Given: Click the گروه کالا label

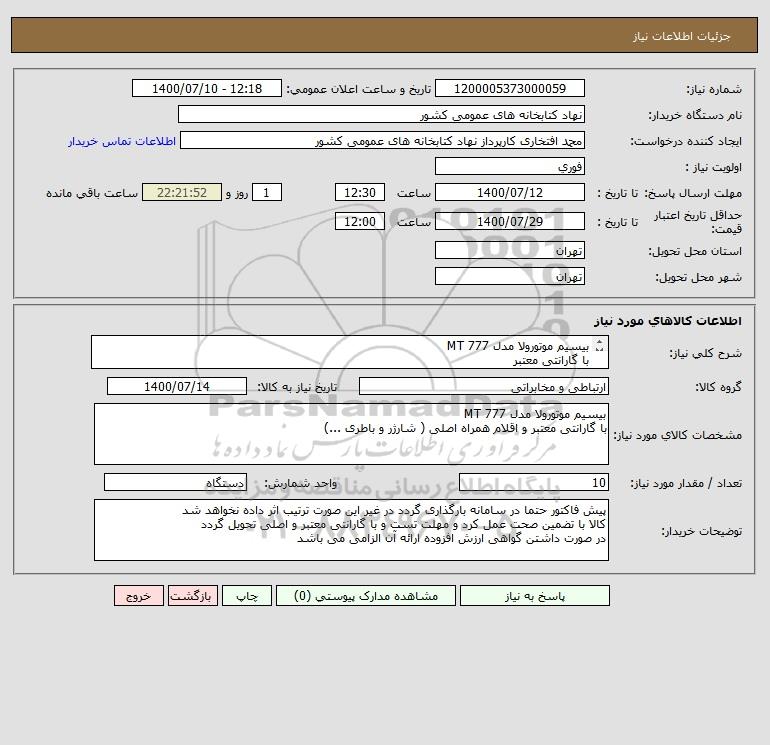Looking at the screenshot, I should click(x=718, y=387).
